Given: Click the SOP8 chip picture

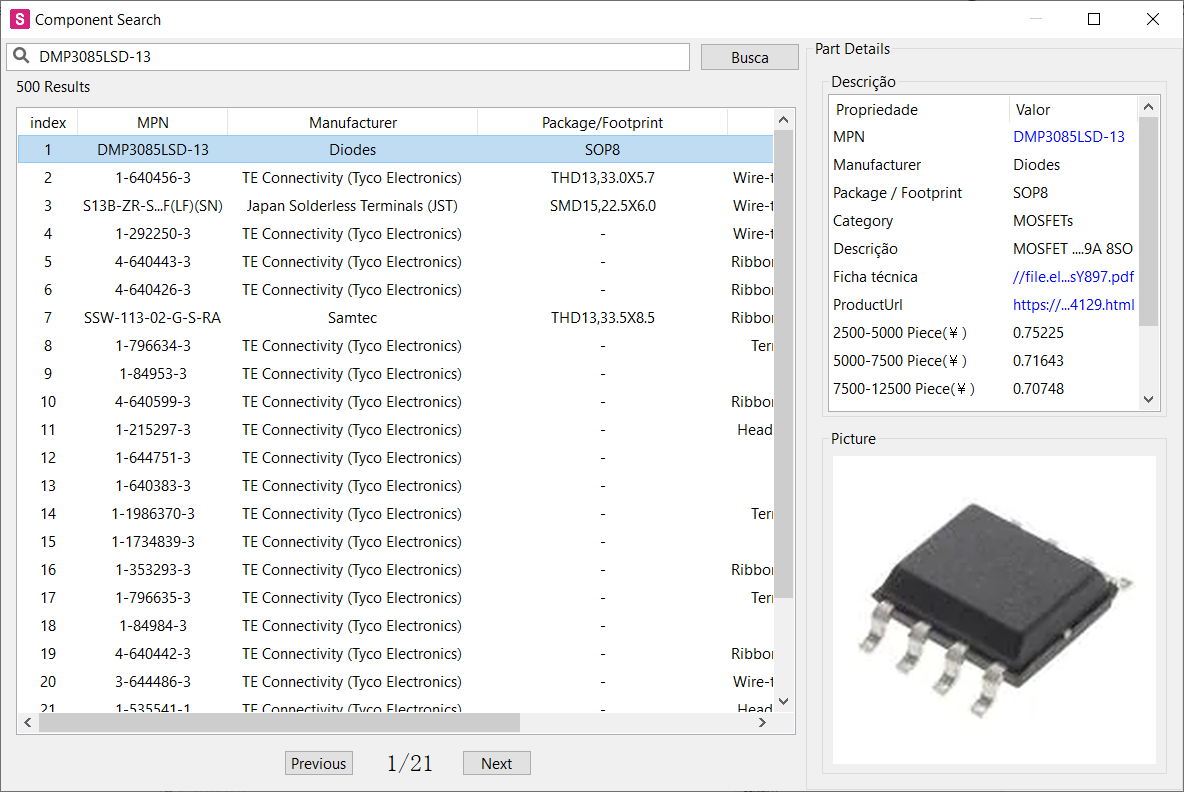Looking at the screenshot, I should [x=994, y=610].
